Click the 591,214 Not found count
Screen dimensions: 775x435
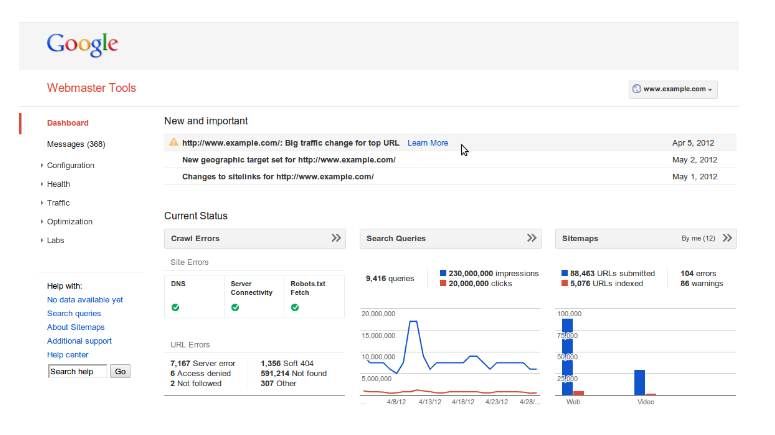[x=294, y=373]
